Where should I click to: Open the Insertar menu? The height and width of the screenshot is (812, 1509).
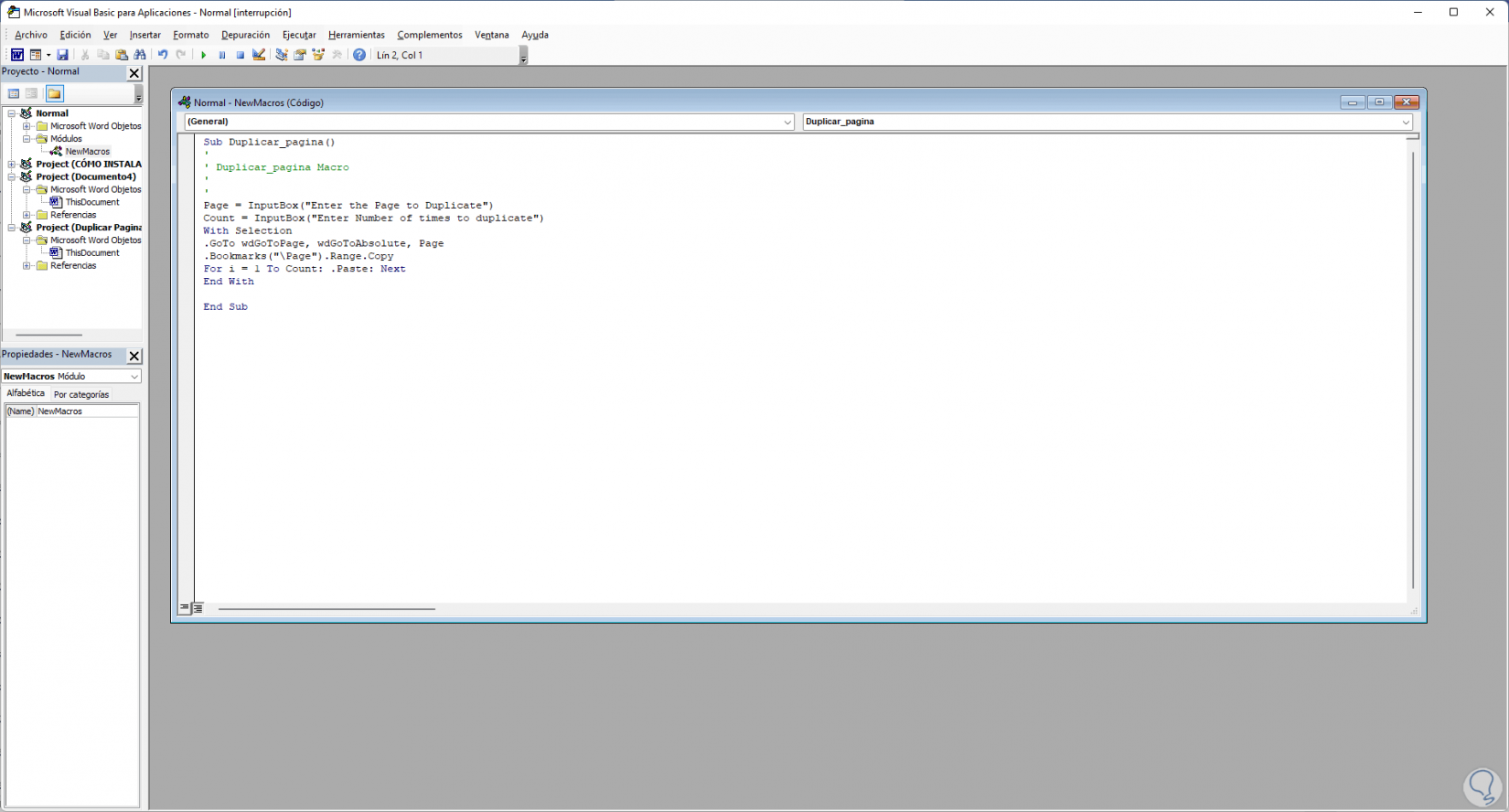coord(144,35)
